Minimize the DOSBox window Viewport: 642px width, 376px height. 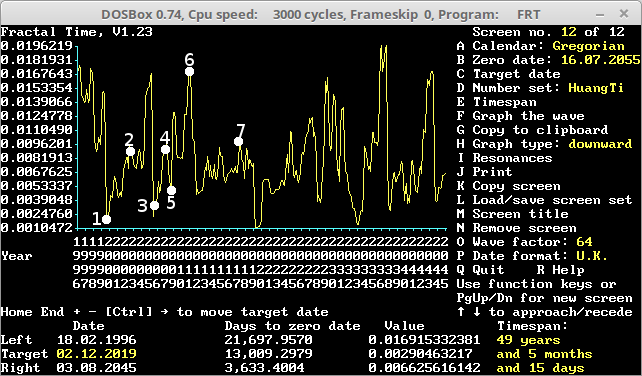600,15
